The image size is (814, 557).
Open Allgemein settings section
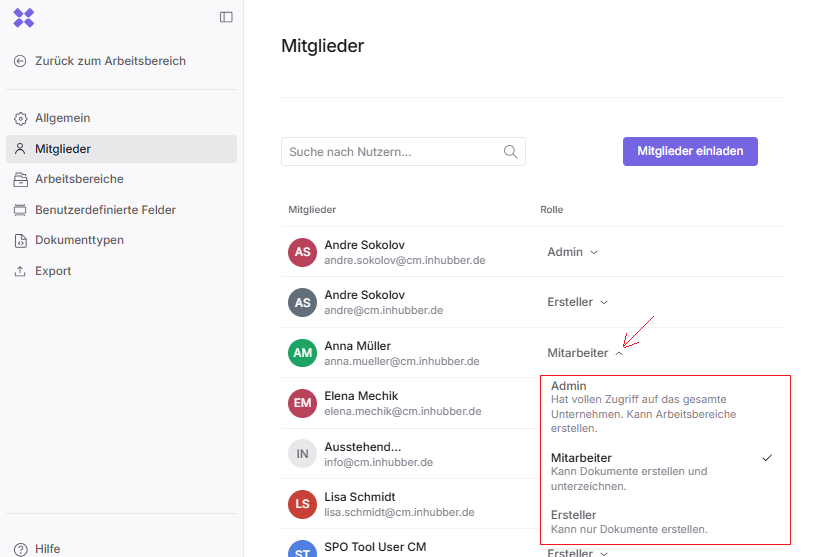(62, 118)
